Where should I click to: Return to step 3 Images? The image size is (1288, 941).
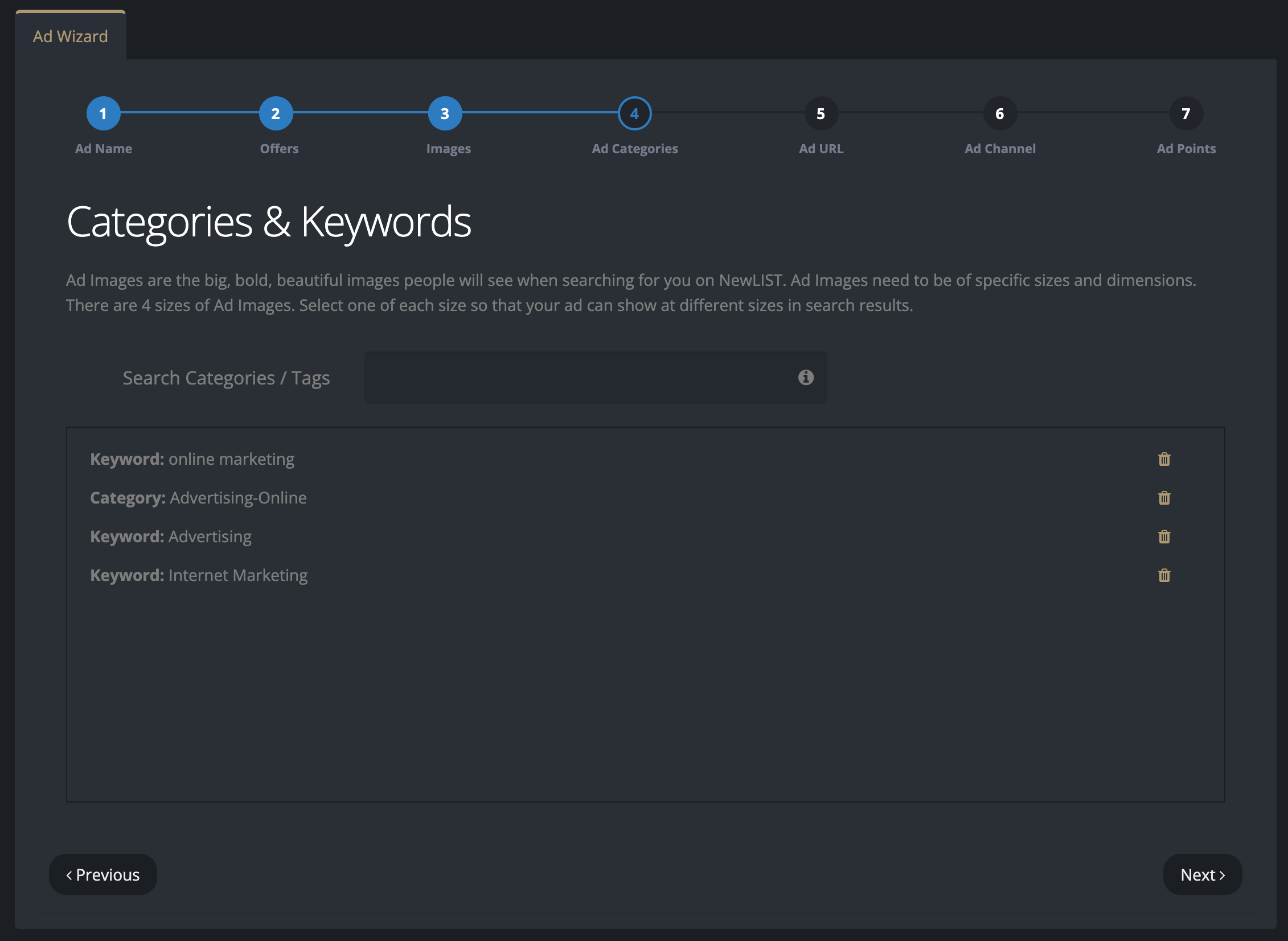pos(445,113)
